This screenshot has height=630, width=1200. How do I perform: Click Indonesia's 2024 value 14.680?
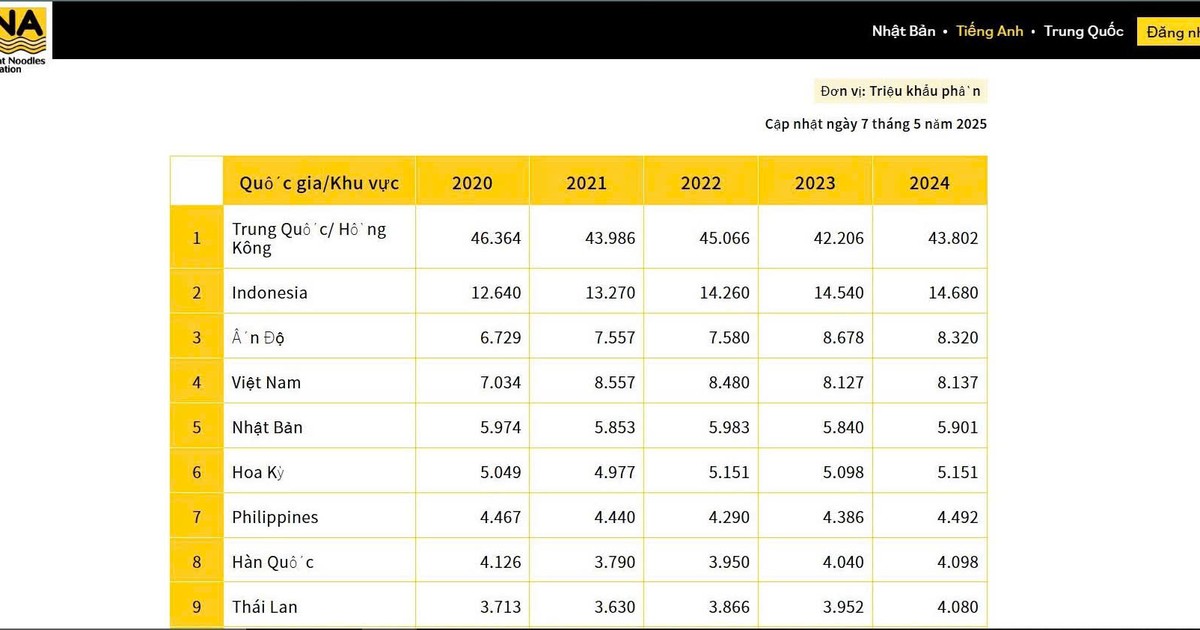click(x=950, y=293)
